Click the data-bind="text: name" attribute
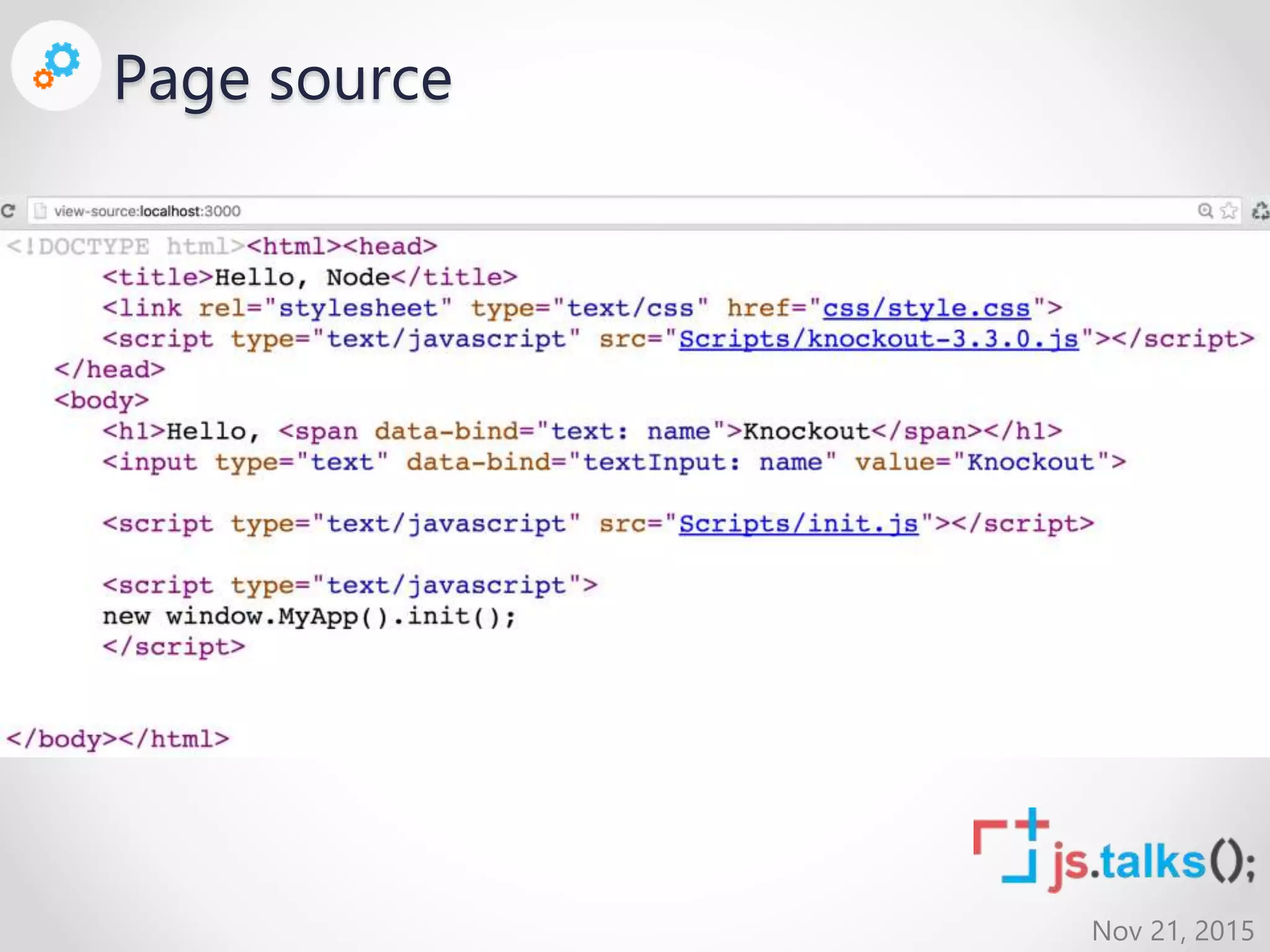This screenshot has height=952, width=1270. coord(550,431)
